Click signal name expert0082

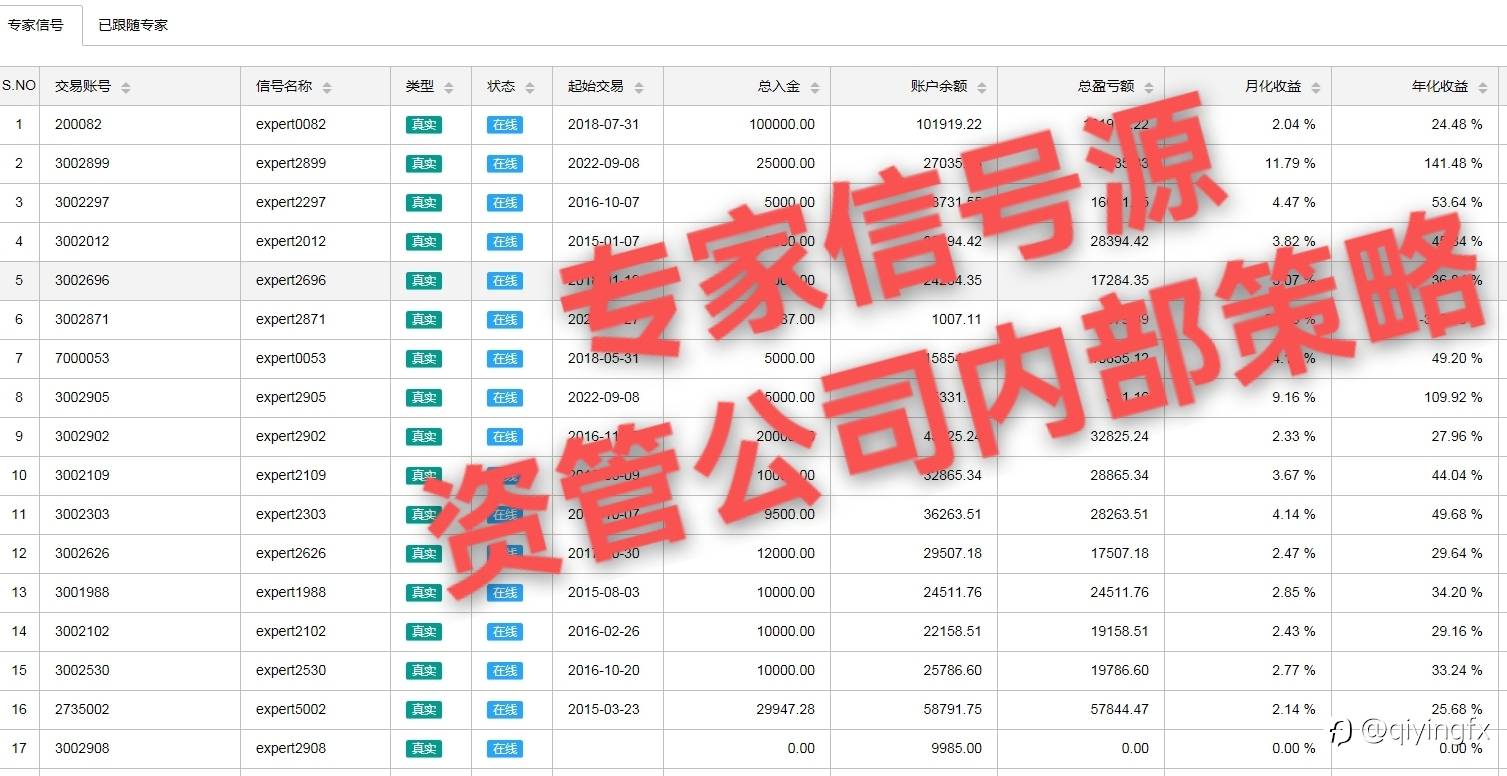[x=291, y=125]
